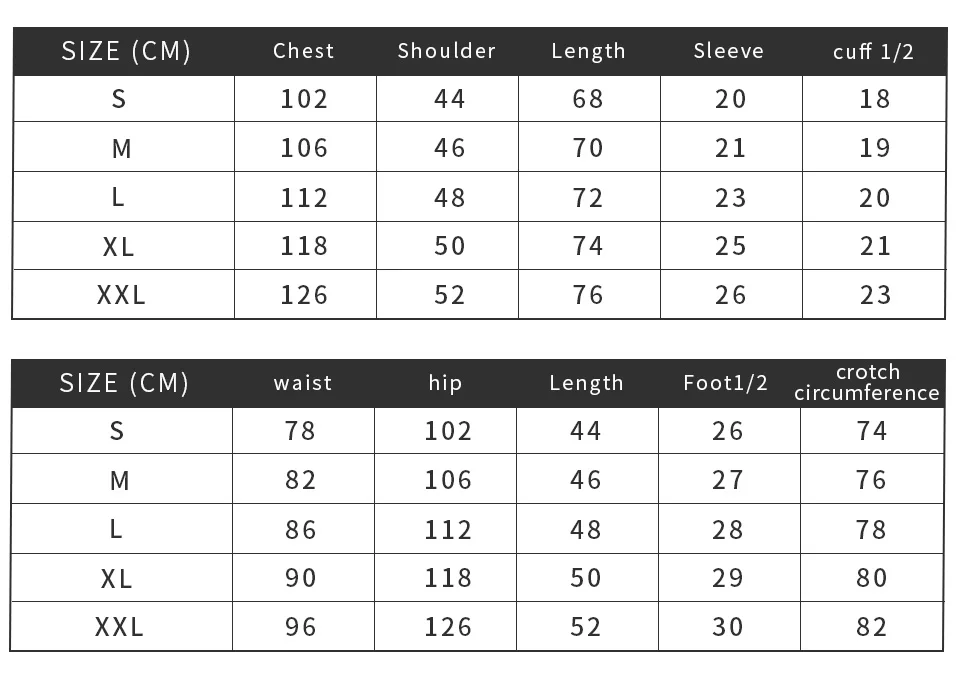960x678 pixels.
Task: Click Length value 72 in the Chest table
Action: tap(588, 197)
